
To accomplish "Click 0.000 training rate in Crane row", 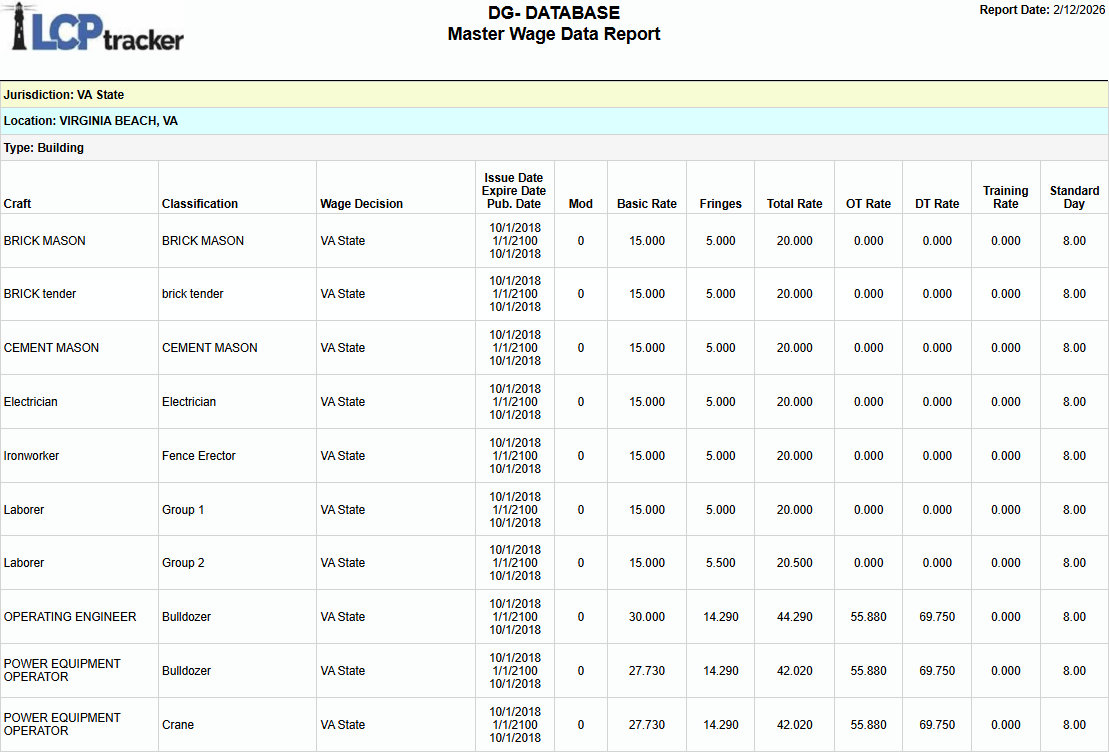I will click(x=1006, y=724).
